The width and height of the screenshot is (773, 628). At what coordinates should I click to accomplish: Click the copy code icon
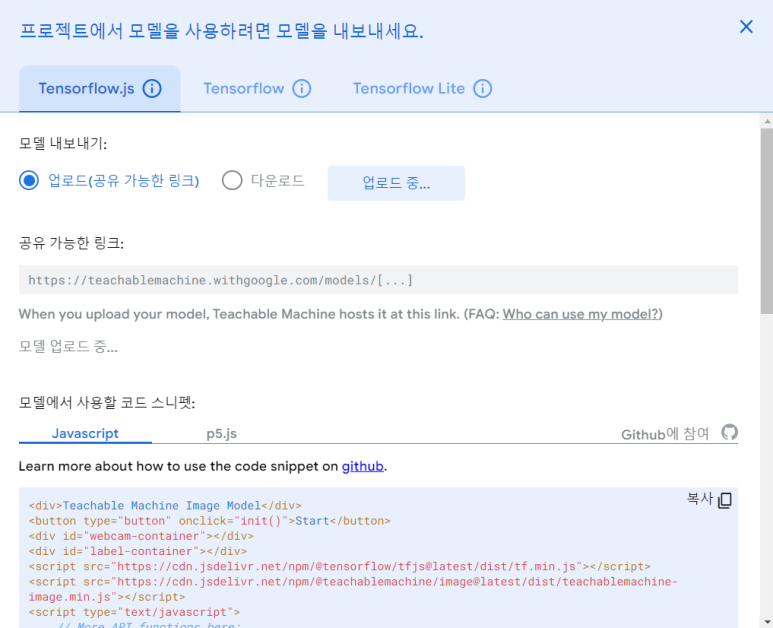(x=725, y=500)
